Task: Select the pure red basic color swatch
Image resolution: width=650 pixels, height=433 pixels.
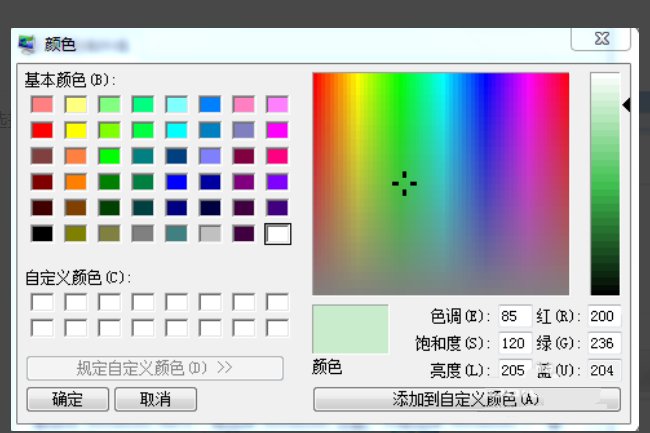Action: click(x=42, y=129)
